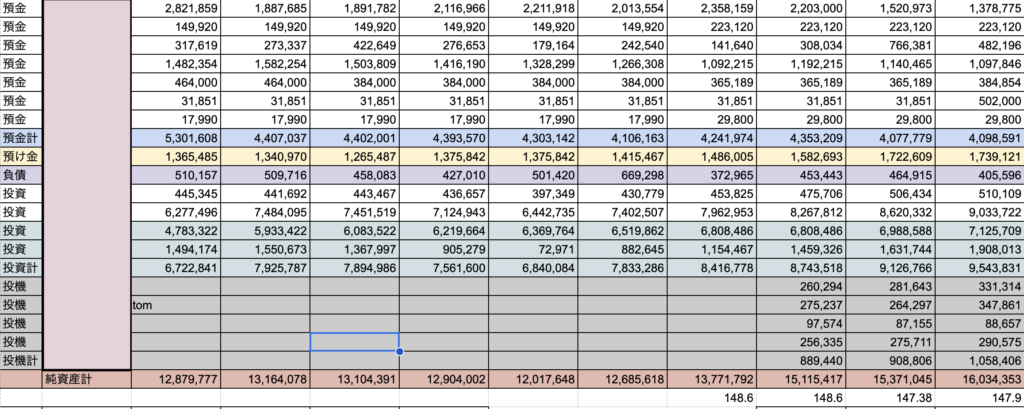Click the 投機計 row label

pyautogui.click(x=20, y=360)
